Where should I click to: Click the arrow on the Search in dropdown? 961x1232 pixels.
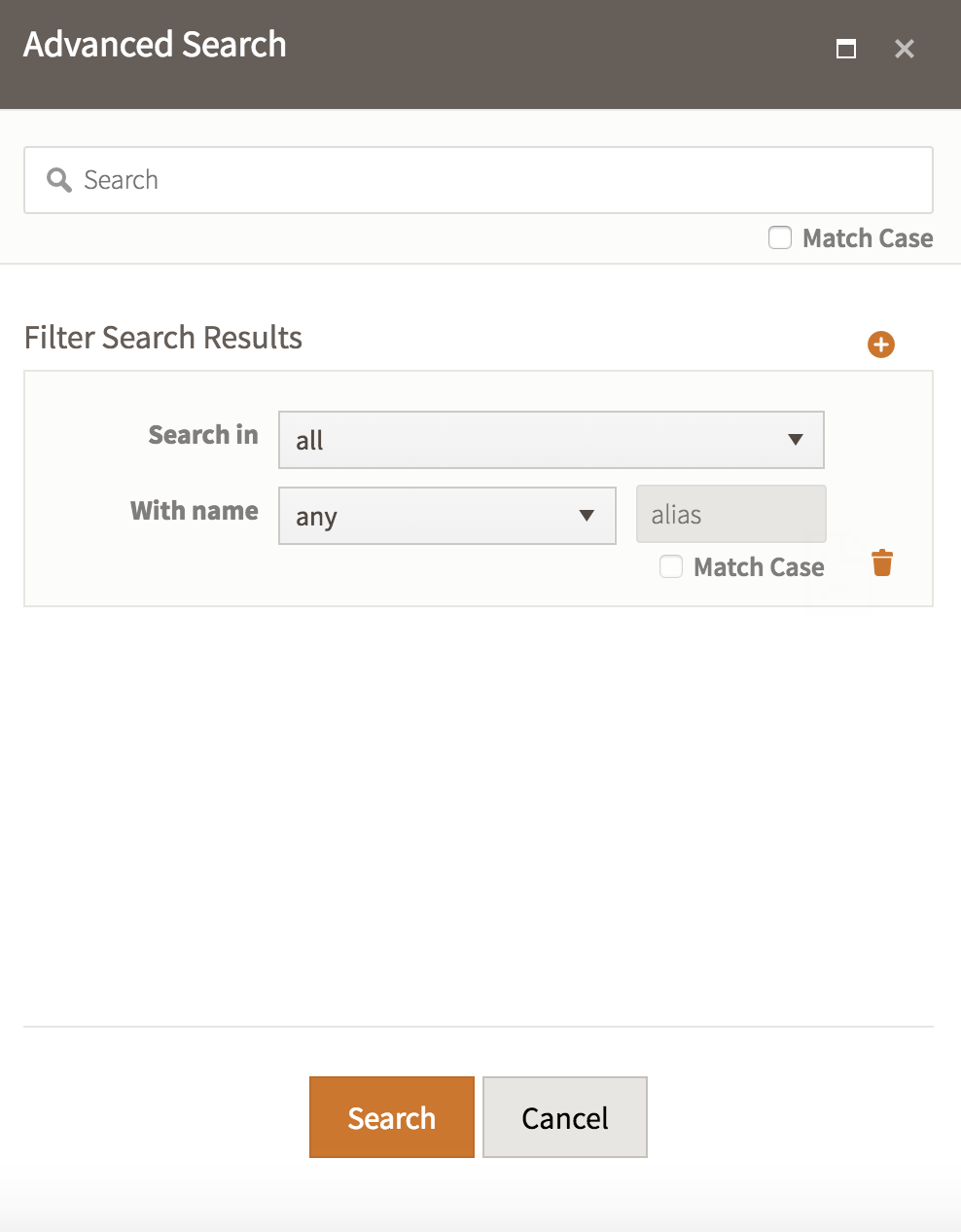point(796,440)
